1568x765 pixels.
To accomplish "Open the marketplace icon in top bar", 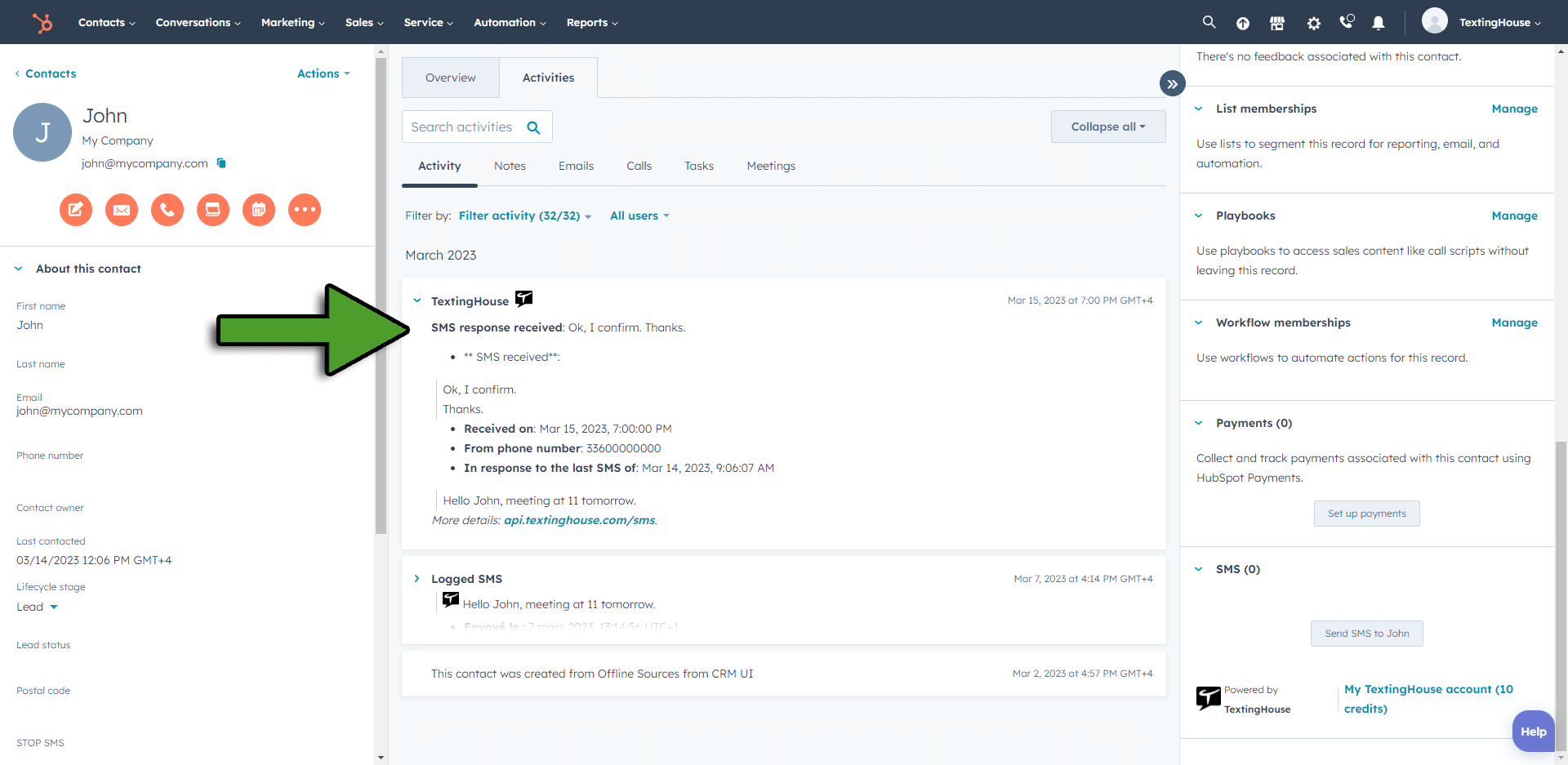I will tap(1277, 23).
